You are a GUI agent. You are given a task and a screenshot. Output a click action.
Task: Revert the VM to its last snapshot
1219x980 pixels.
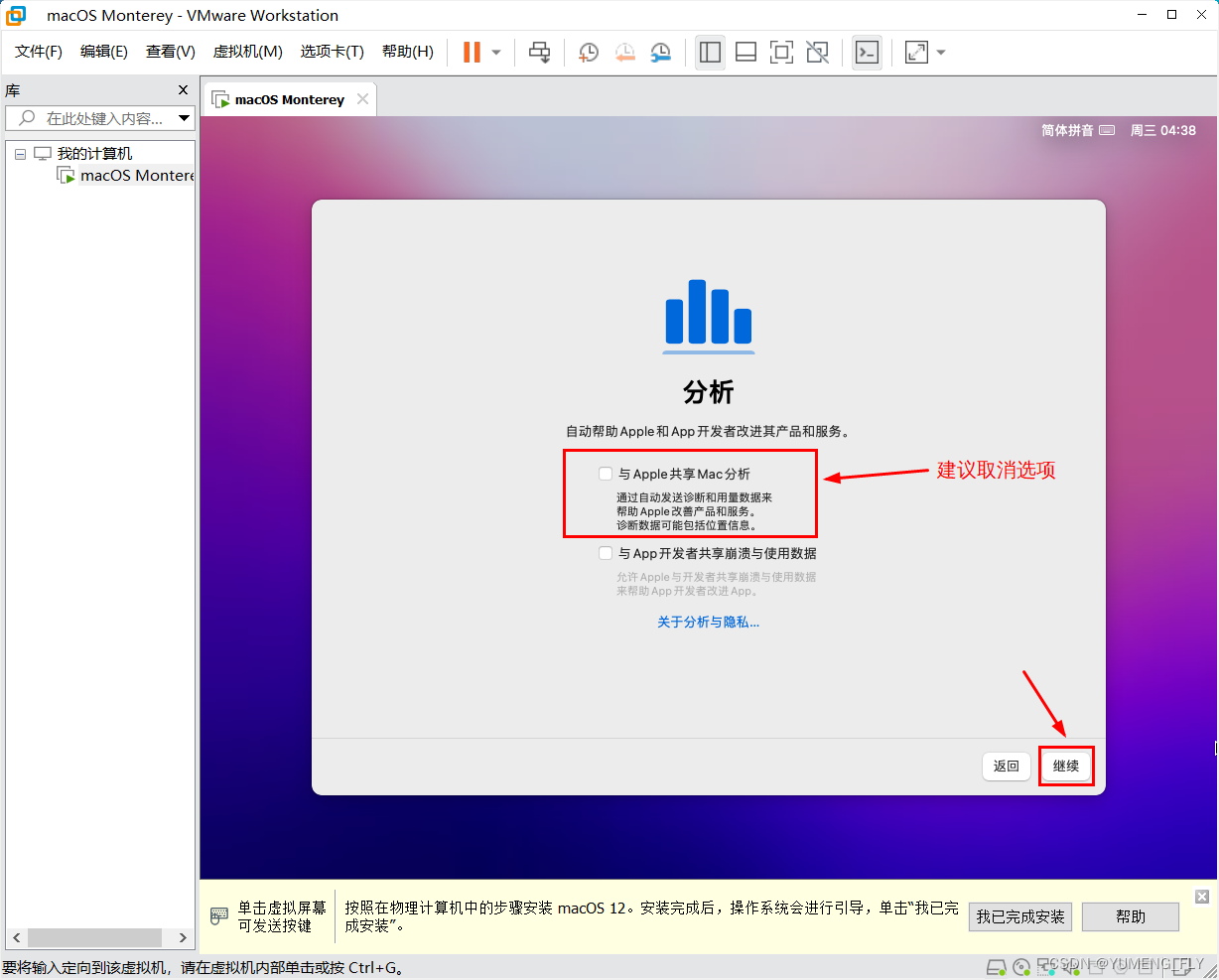624,52
